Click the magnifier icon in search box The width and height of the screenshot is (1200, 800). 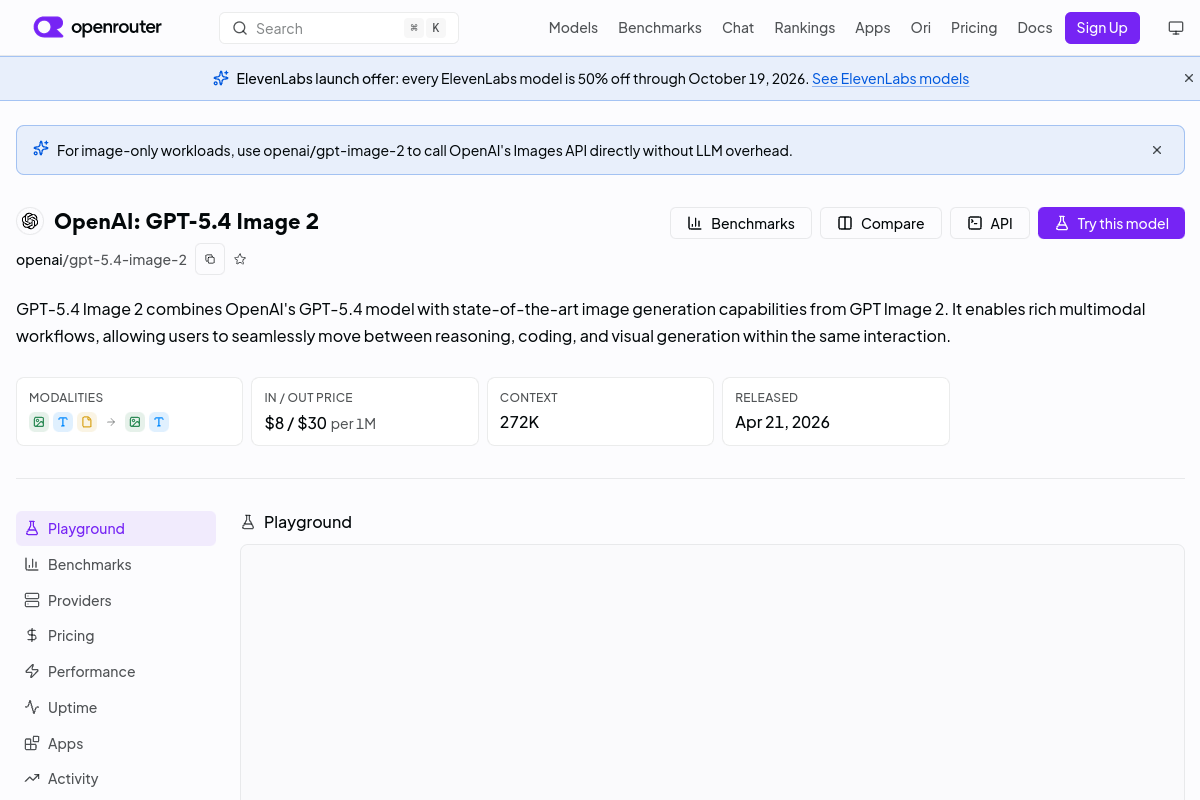240,28
